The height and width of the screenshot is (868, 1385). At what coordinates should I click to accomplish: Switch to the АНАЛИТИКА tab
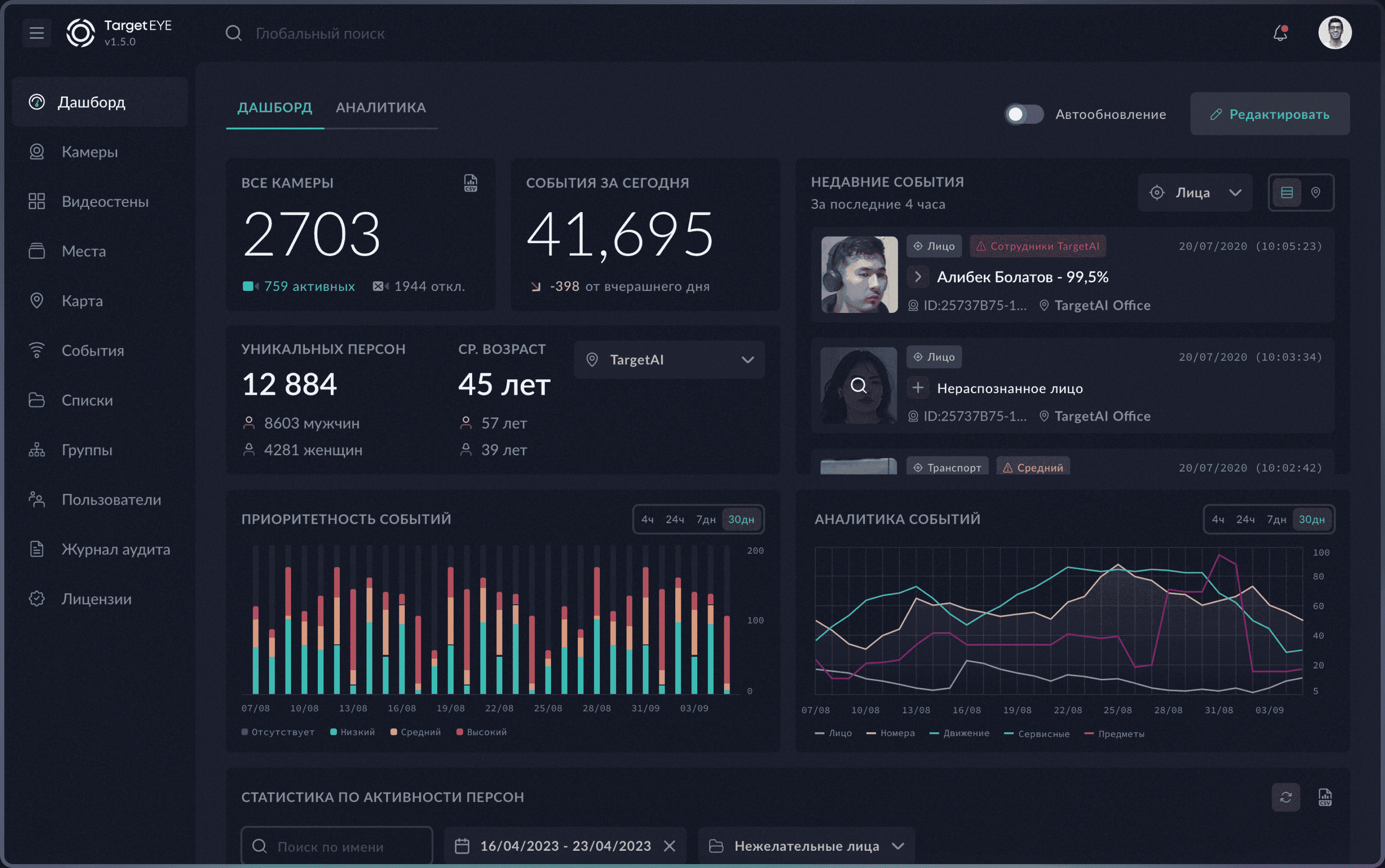(x=381, y=108)
